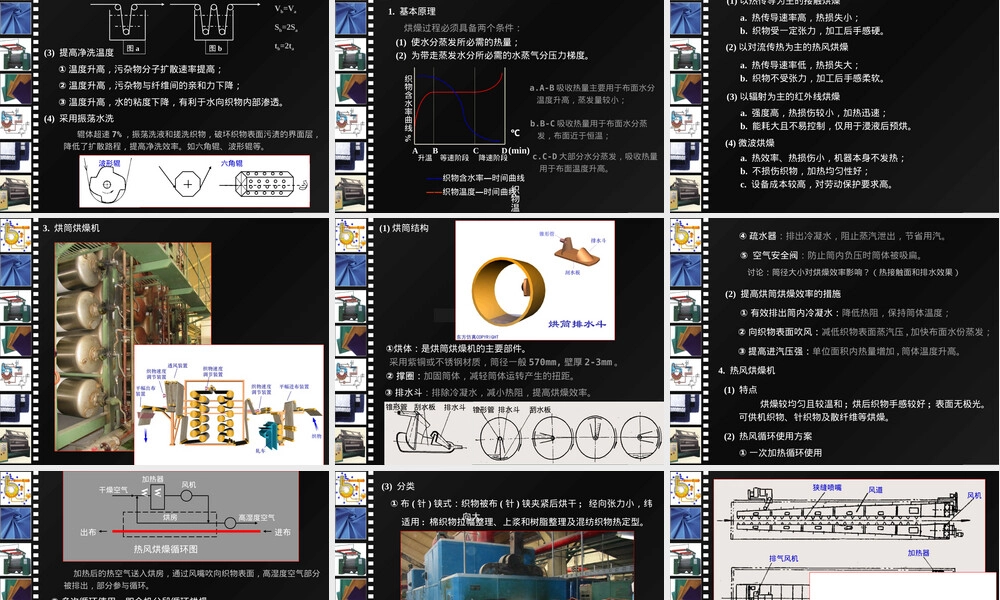
Task: Click the moisture and temperature curve graph
Action: click(x=459, y=108)
